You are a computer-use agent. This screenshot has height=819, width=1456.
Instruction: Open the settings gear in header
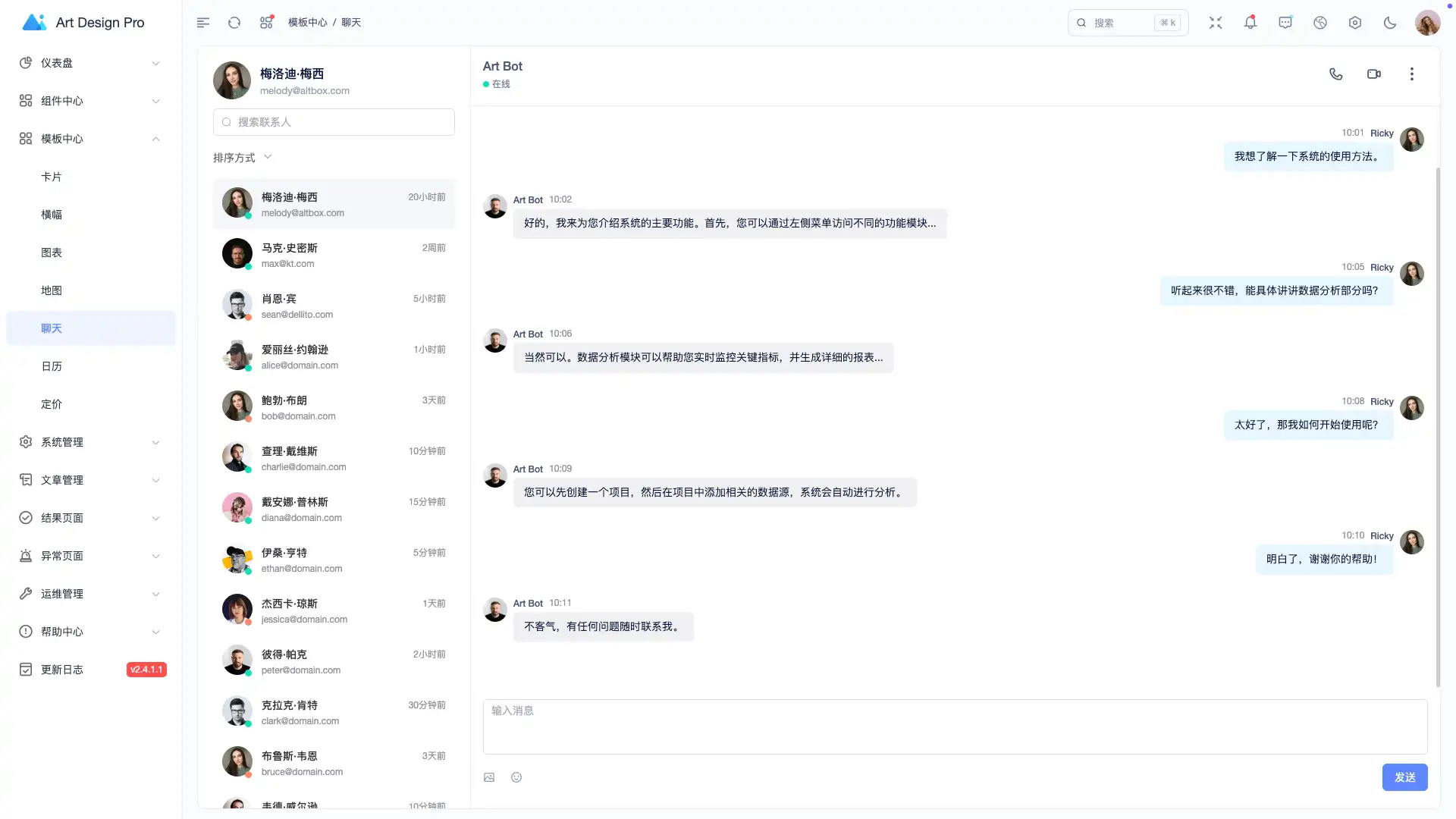point(1354,23)
